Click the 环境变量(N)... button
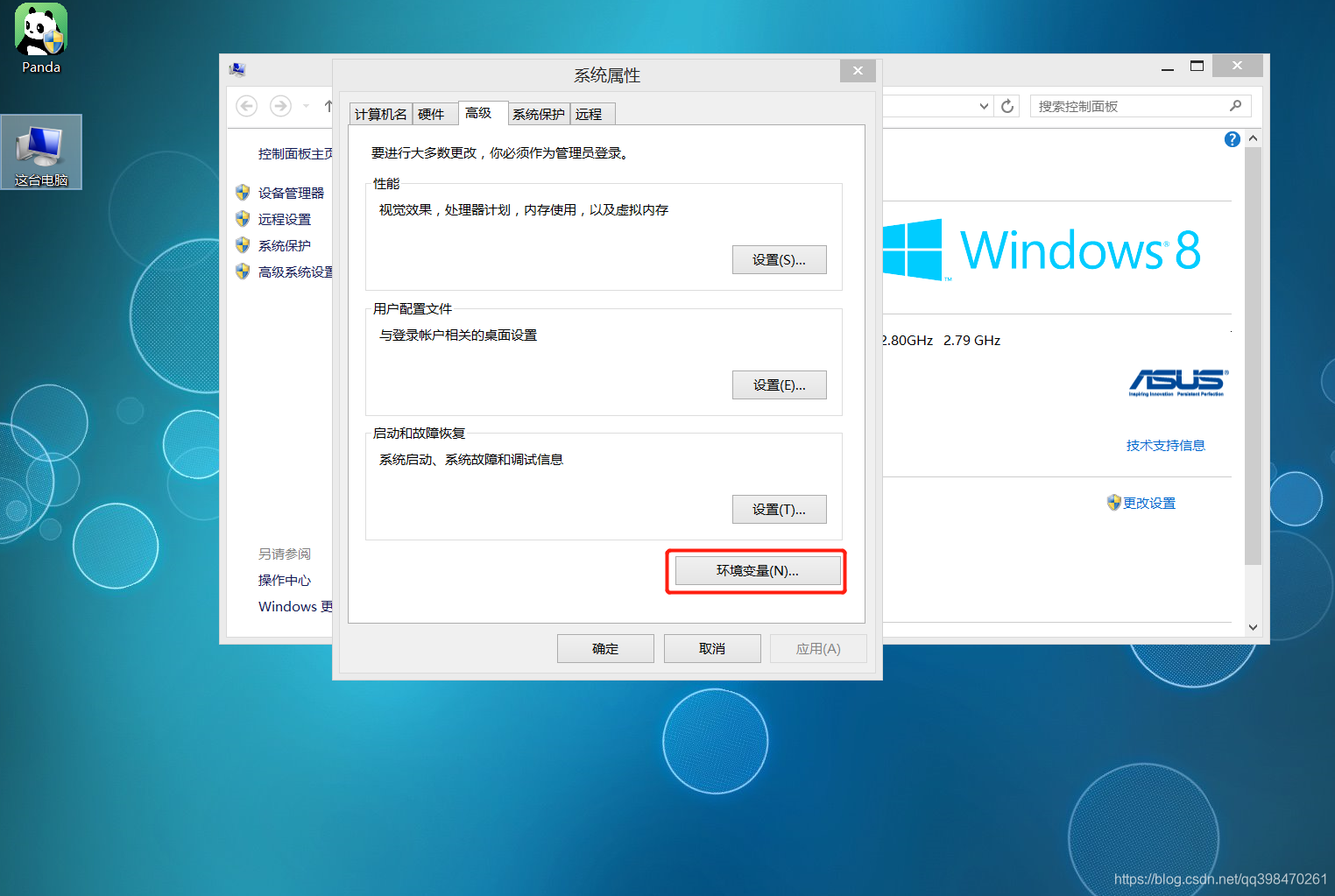This screenshot has height=896, width=1335. pos(758,571)
